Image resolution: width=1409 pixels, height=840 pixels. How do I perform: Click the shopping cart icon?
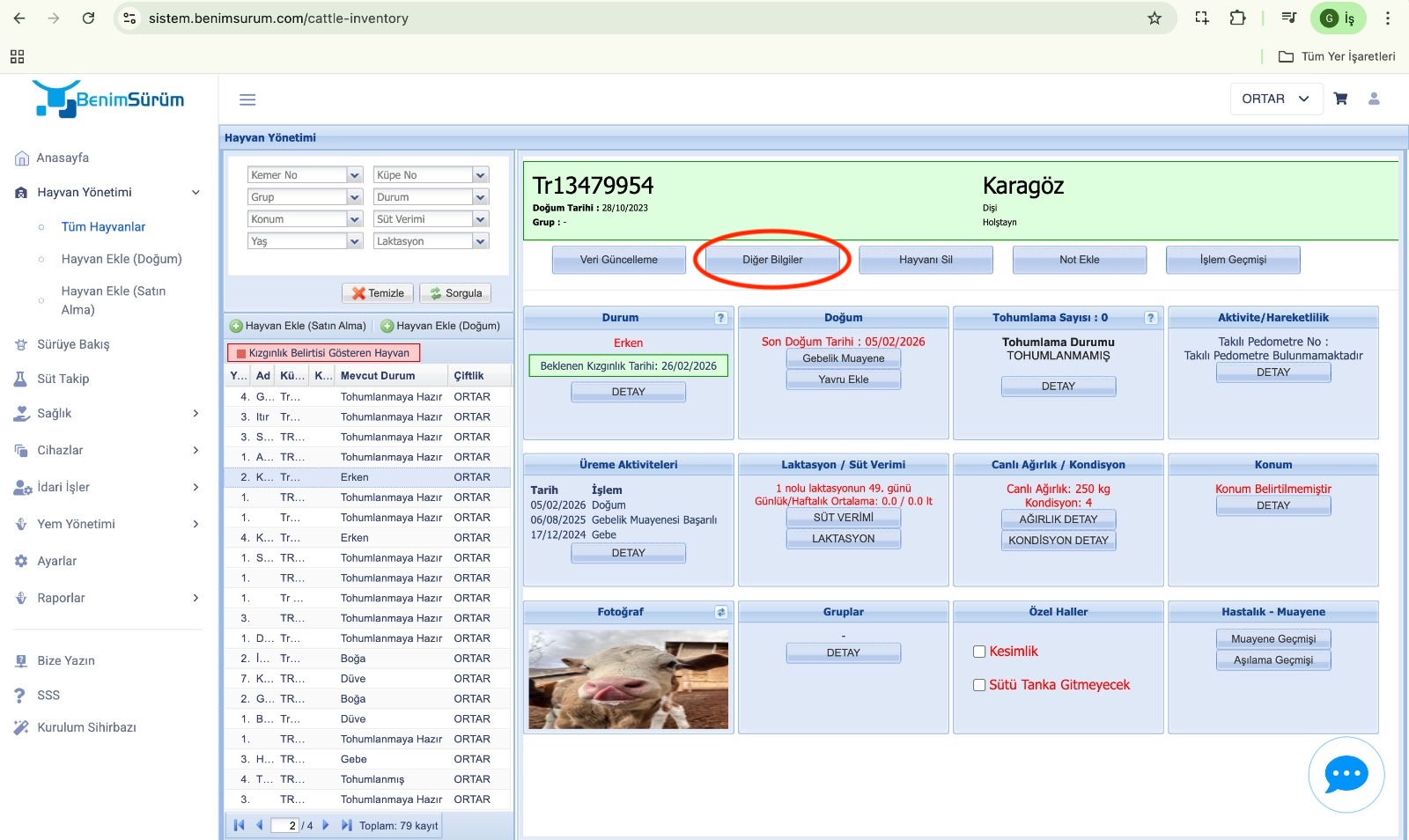[x=1340, y=99]
